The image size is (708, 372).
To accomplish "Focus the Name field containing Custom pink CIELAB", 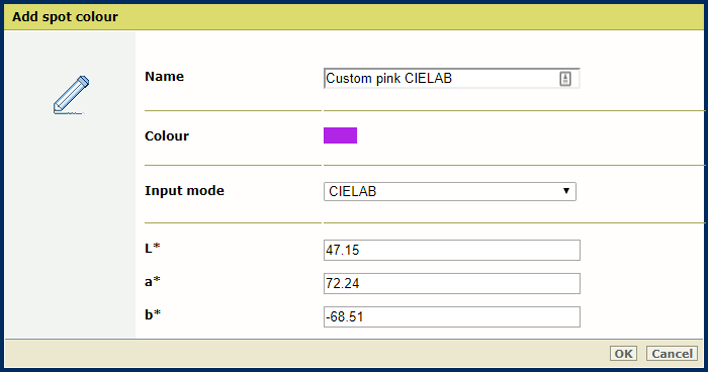I will [452, 79].
